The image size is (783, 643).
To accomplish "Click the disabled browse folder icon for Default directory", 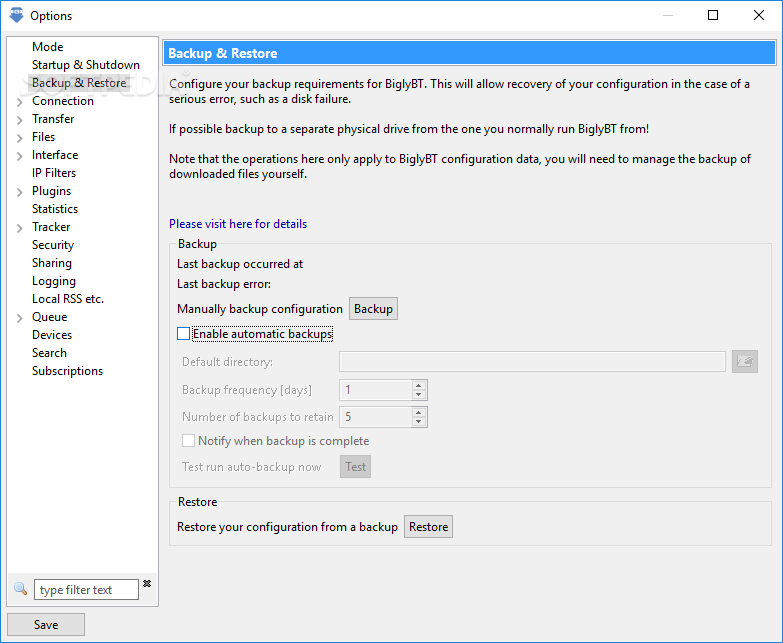I will (x=745, y=361).
